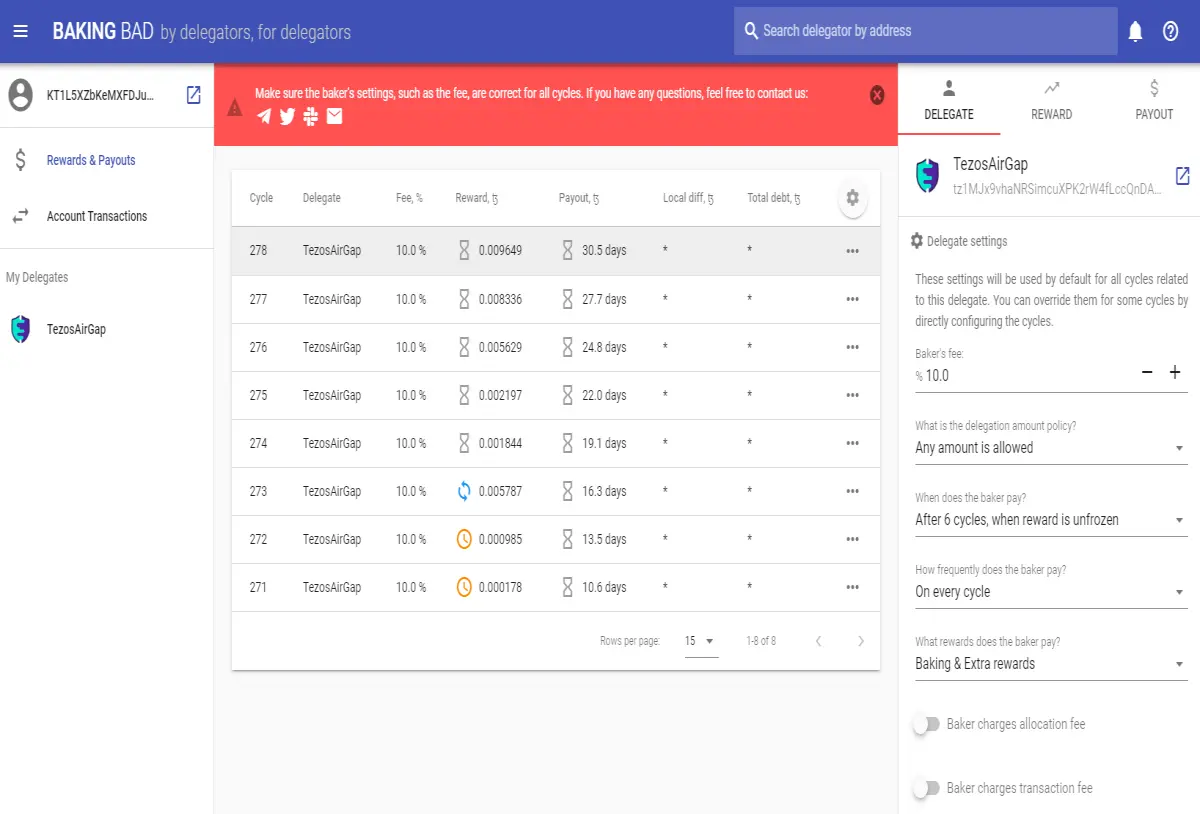The width and height of the screenshot is (1200, 814).
Task: Decrease baker's fee with minus button
Action: 1147,372
